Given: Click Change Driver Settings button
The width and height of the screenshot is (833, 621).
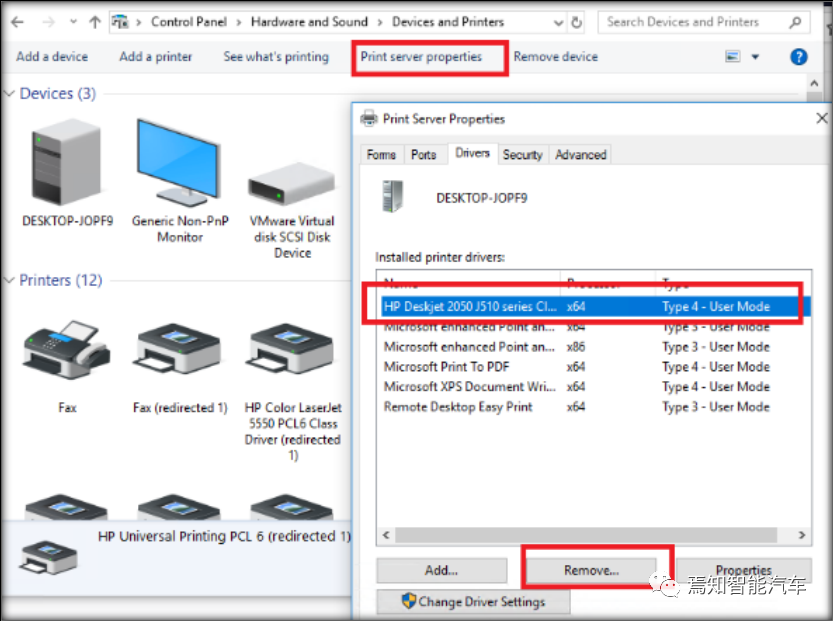Looking at the screenshot, I should tap(473, 602).
